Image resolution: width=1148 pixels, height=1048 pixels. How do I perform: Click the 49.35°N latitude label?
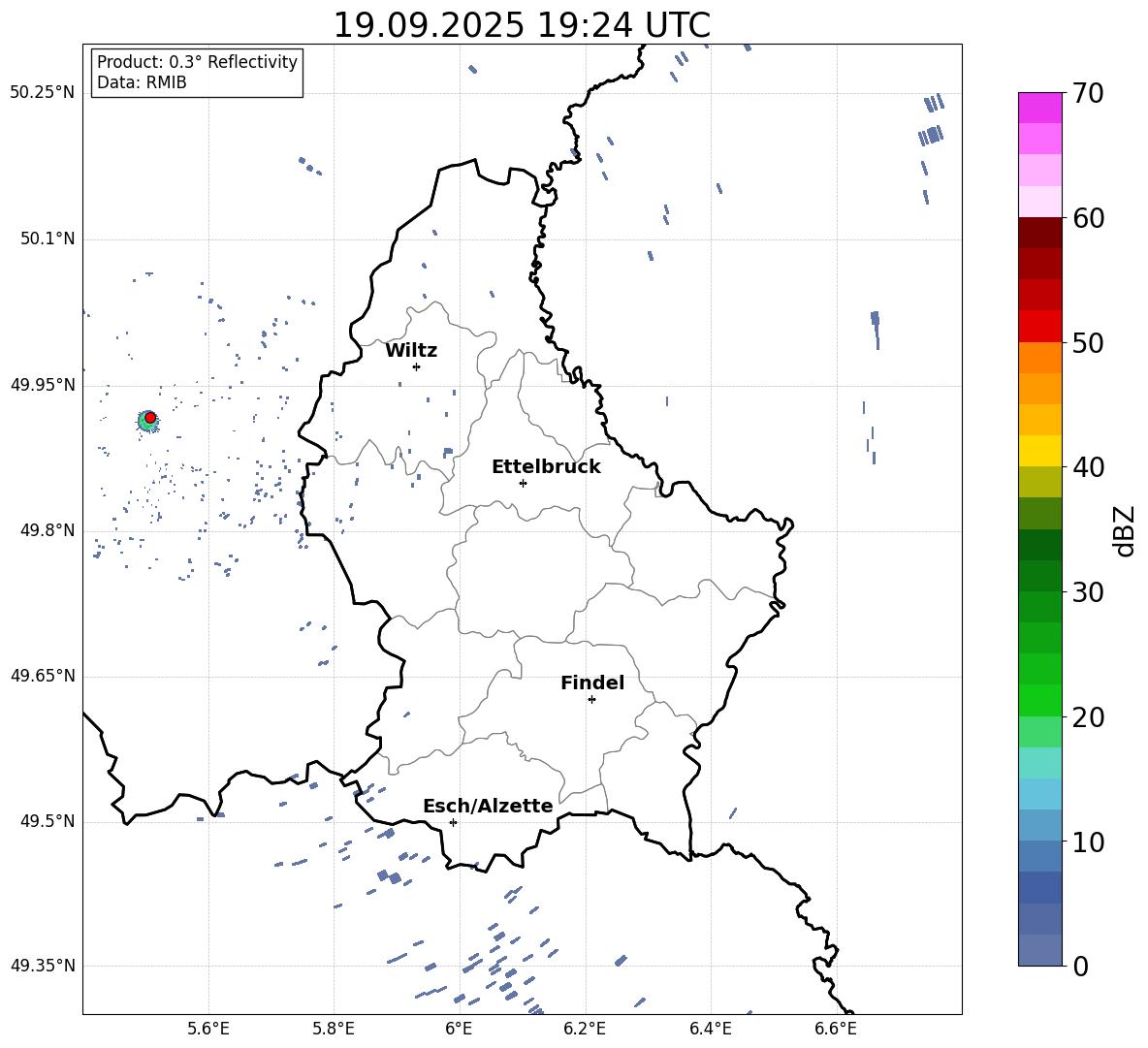coord(43,966)
